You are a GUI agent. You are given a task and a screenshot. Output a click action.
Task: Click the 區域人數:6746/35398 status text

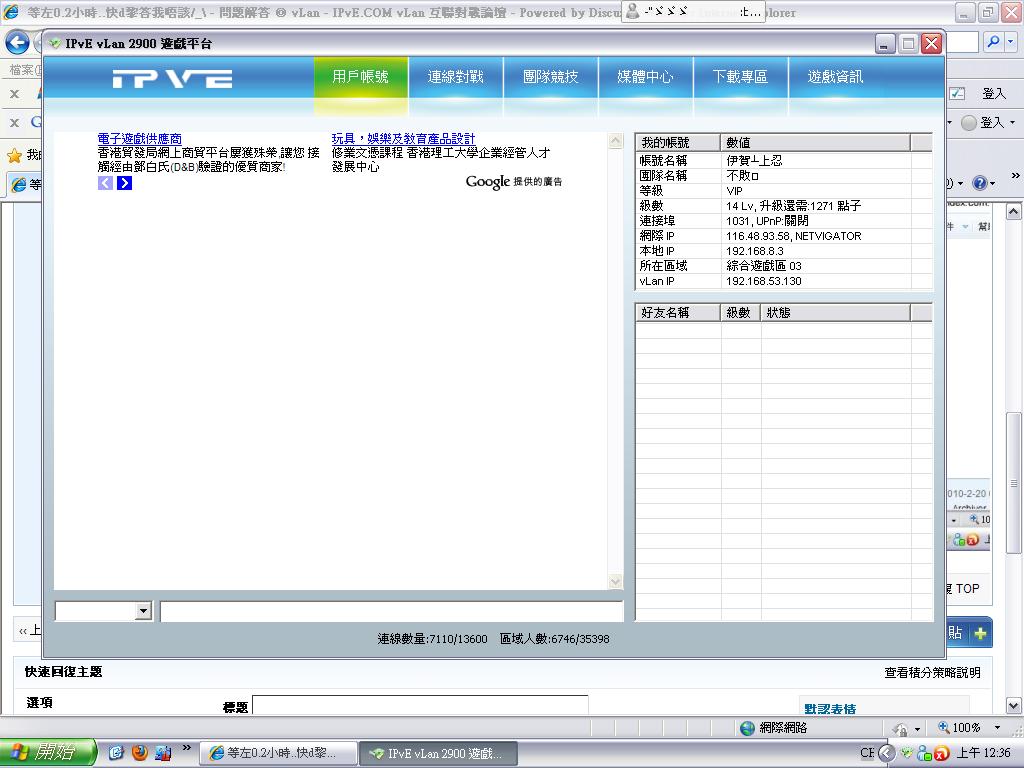tap(554, 639)
